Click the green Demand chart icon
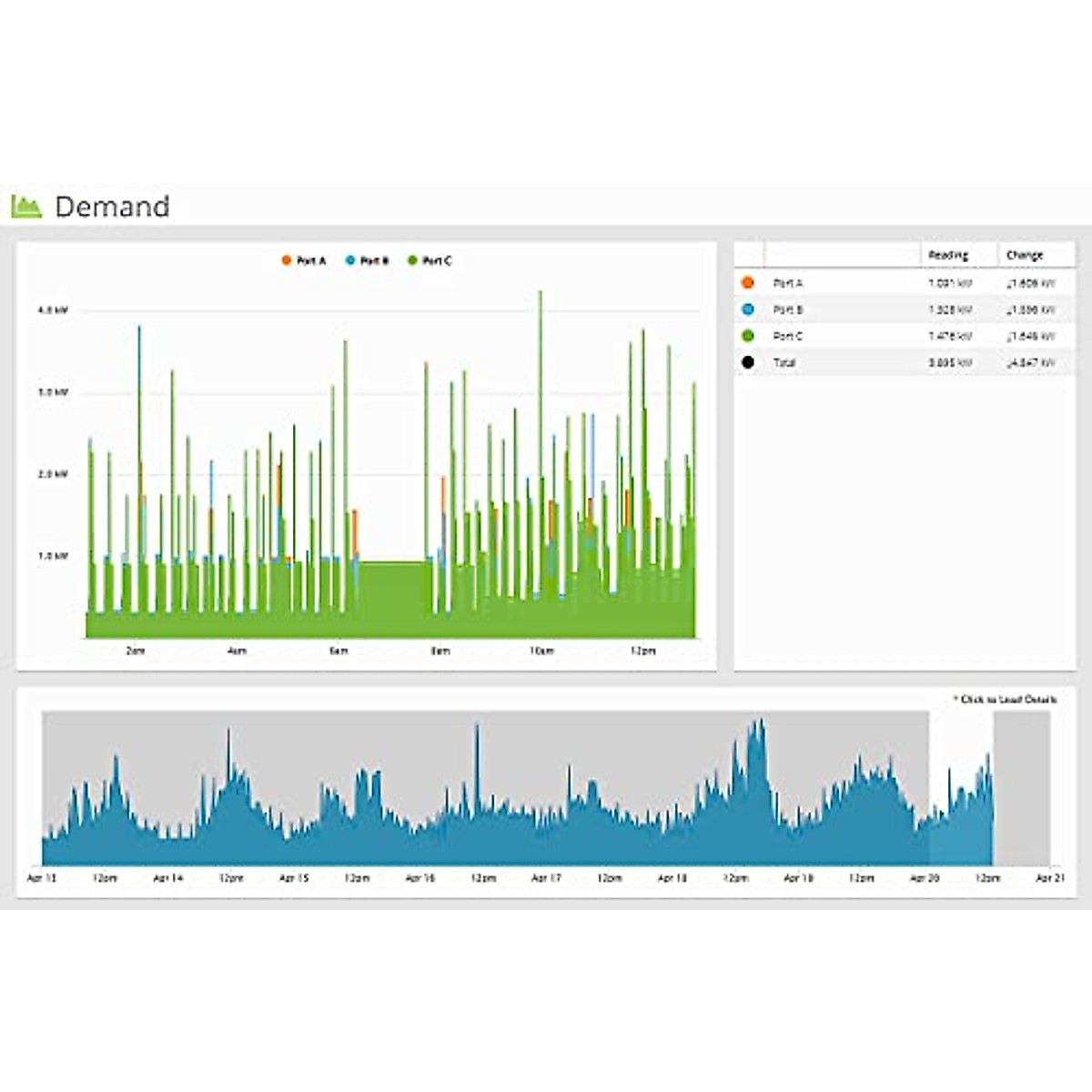This screenshot has width=1092, height=1092. tap(26, 207)
